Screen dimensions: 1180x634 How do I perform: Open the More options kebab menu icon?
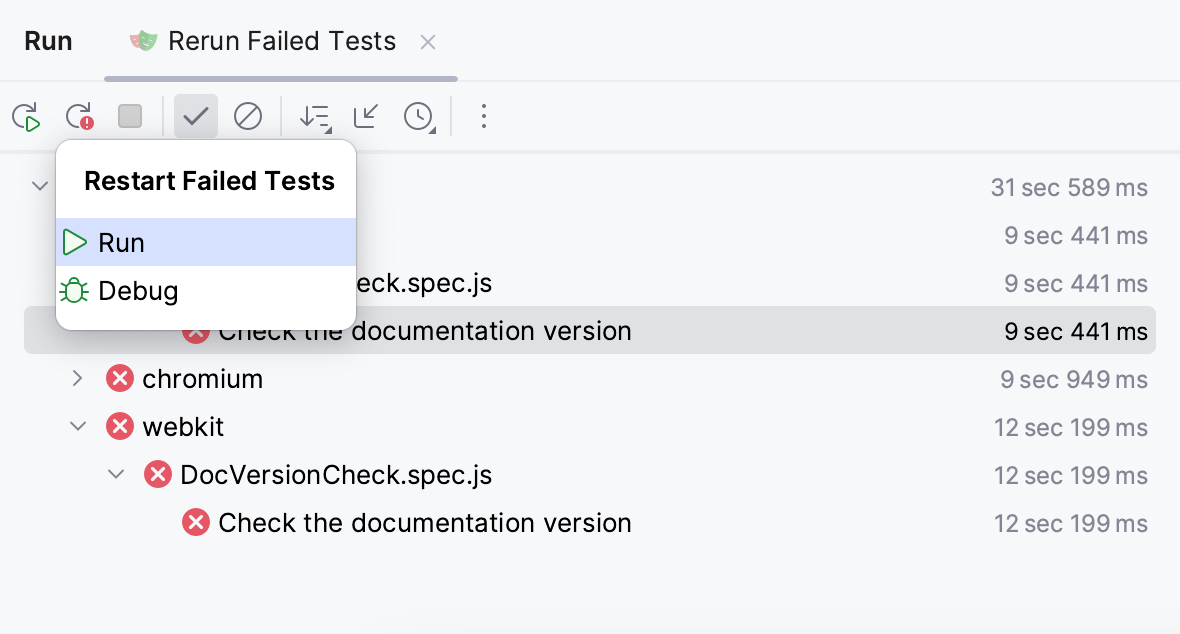pyautogui.click(x=483, y=117)
